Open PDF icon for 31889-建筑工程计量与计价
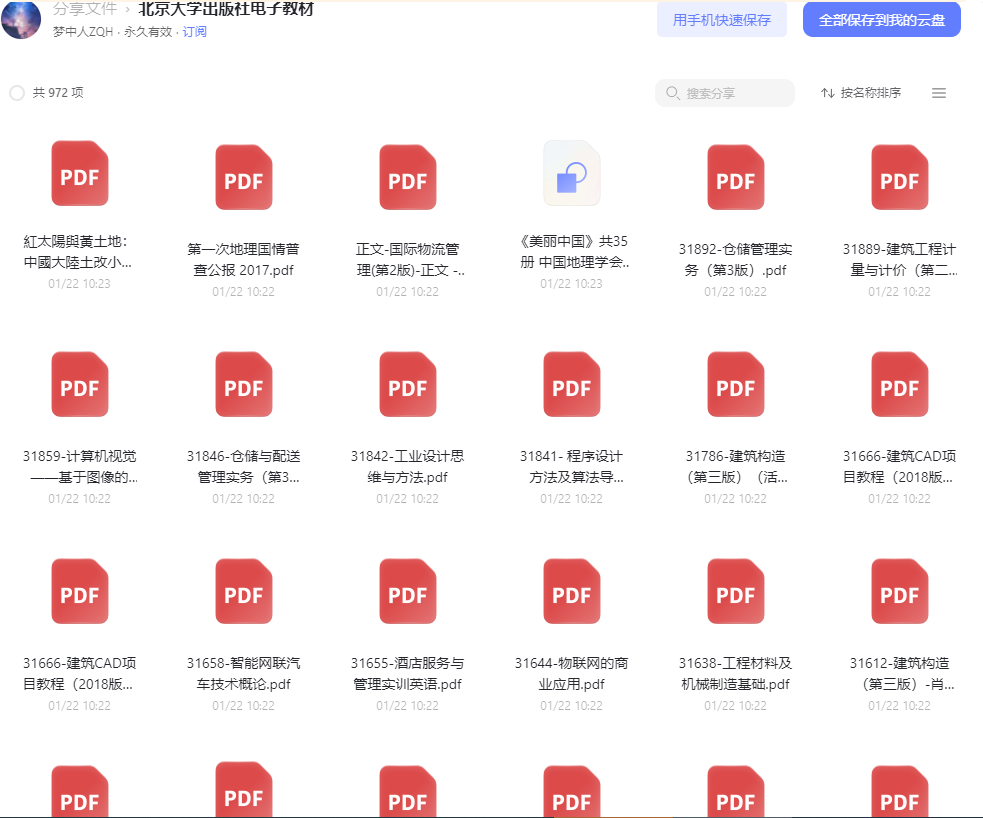The width and height of the screenshot is (983, 818). pos(900,177)
